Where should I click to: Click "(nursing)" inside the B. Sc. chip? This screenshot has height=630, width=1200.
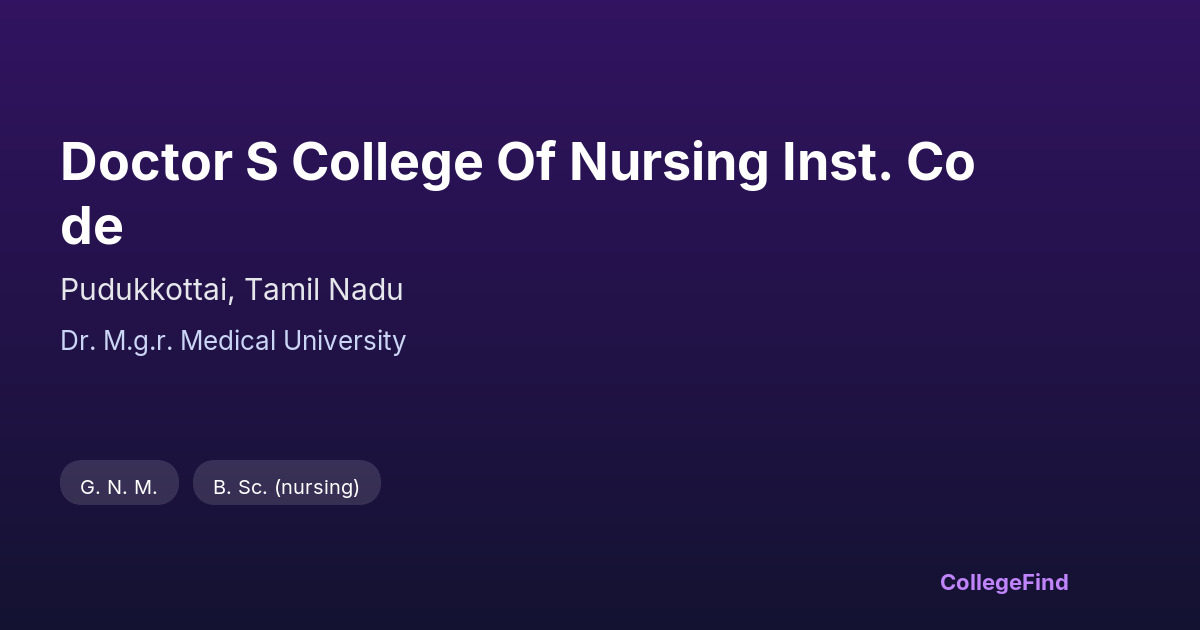tap(317, 487)
